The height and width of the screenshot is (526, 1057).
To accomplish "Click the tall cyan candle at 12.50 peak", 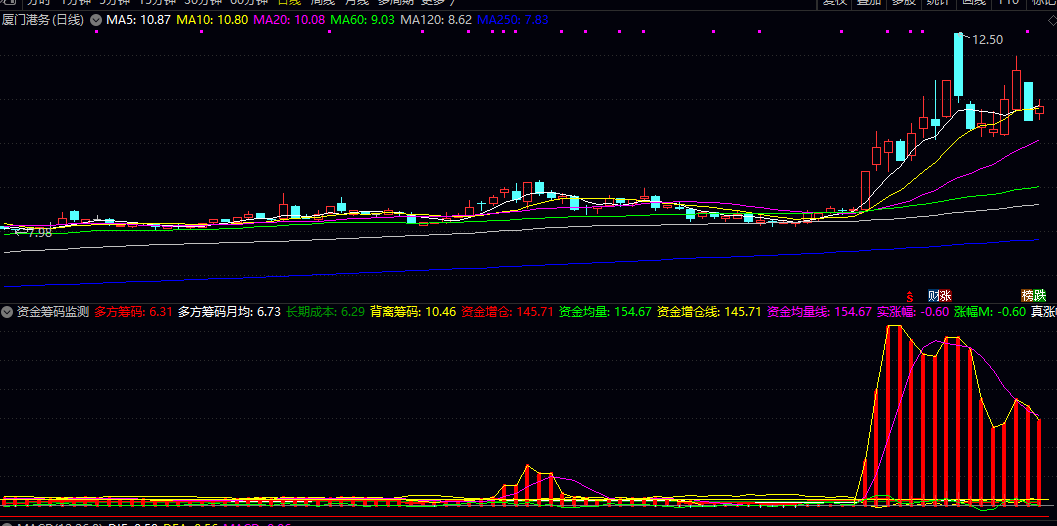I will (x=958, y=64).
